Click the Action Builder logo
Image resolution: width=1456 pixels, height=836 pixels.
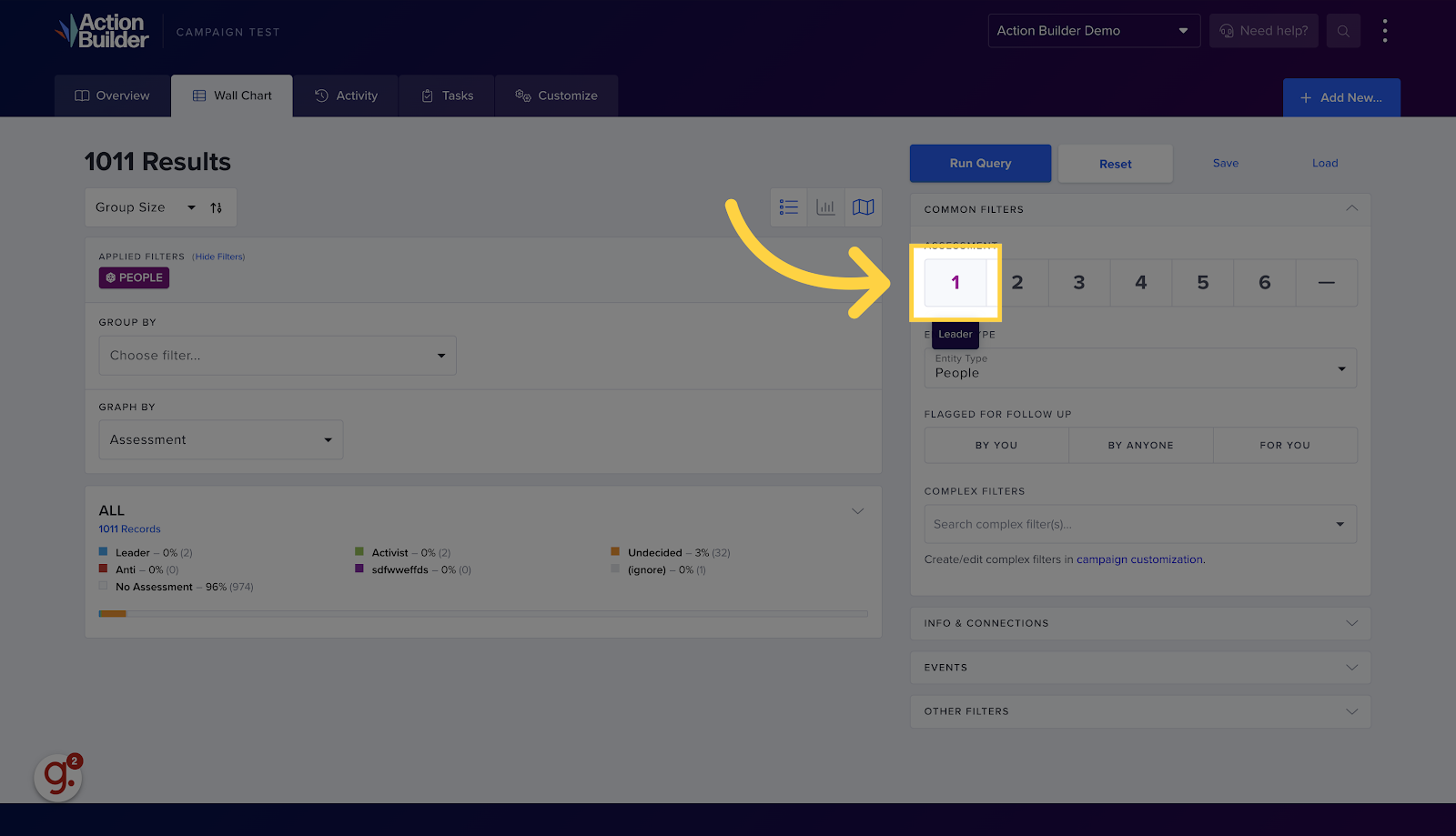click(x=102, y=31)
